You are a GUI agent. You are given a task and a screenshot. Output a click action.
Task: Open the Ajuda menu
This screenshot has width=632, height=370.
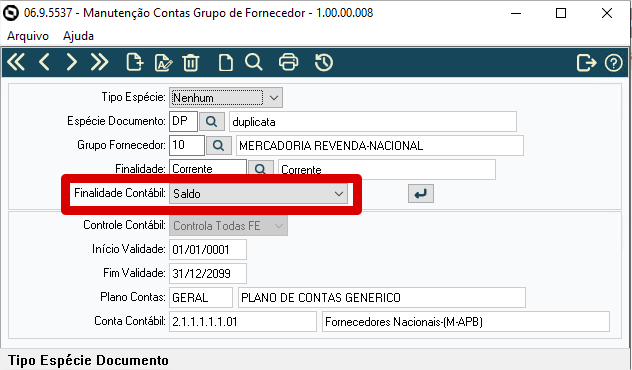click(78, 36)
